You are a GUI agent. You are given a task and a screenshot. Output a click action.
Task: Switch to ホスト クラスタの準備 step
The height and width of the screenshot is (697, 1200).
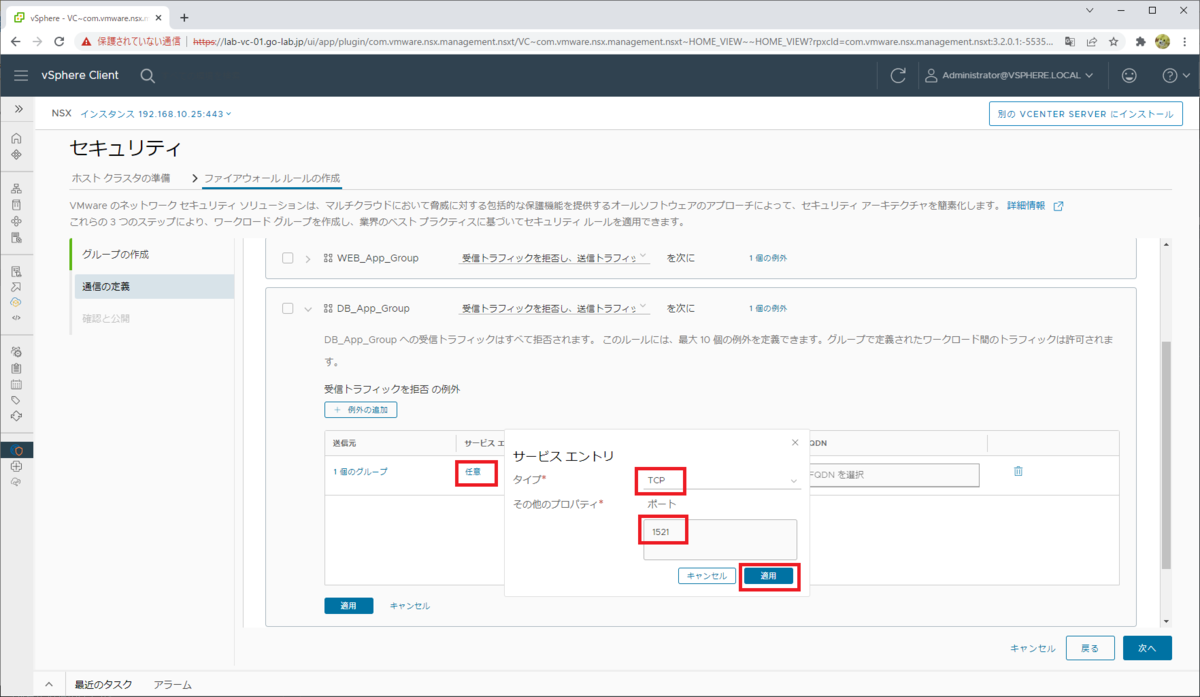tap(120, 178)
